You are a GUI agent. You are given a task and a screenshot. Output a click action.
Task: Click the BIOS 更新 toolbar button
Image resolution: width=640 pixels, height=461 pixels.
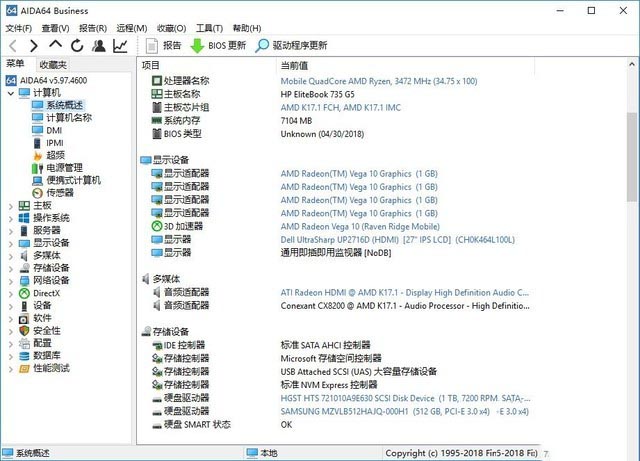218,46
